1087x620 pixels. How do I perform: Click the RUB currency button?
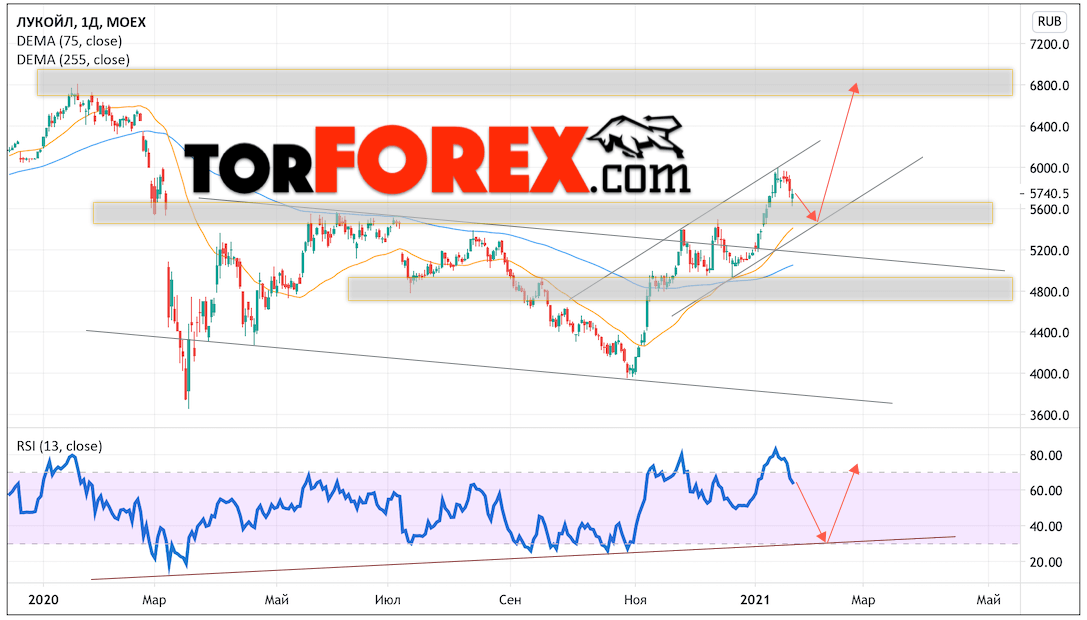pyautogui.click(x=1049, y=21)
